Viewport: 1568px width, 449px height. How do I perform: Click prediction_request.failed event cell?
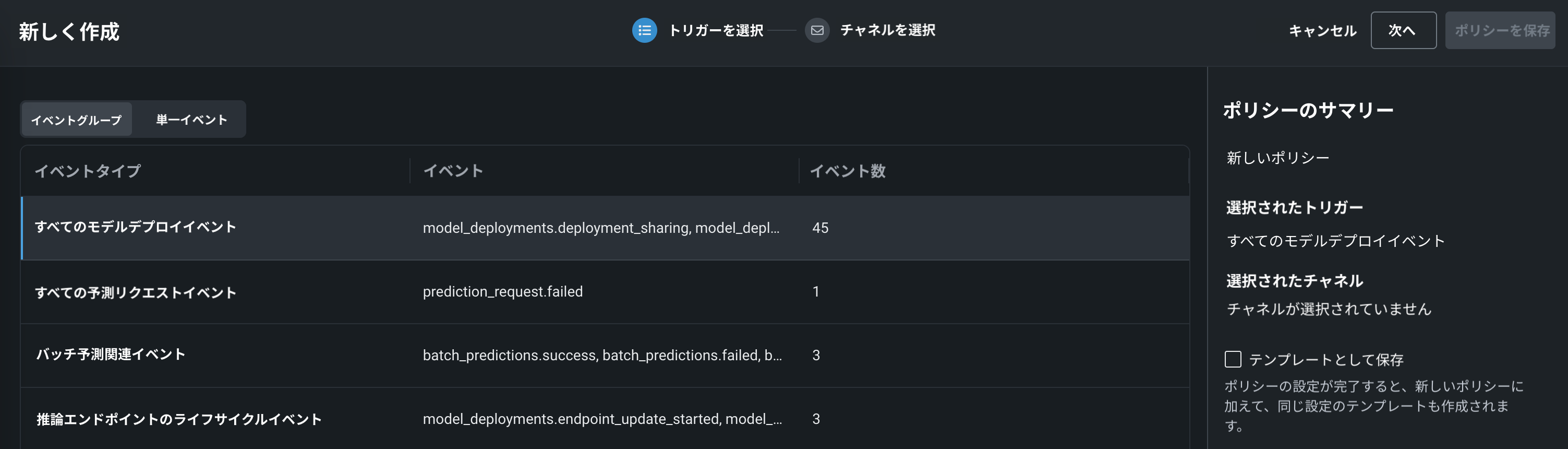(x=502, y=292)
